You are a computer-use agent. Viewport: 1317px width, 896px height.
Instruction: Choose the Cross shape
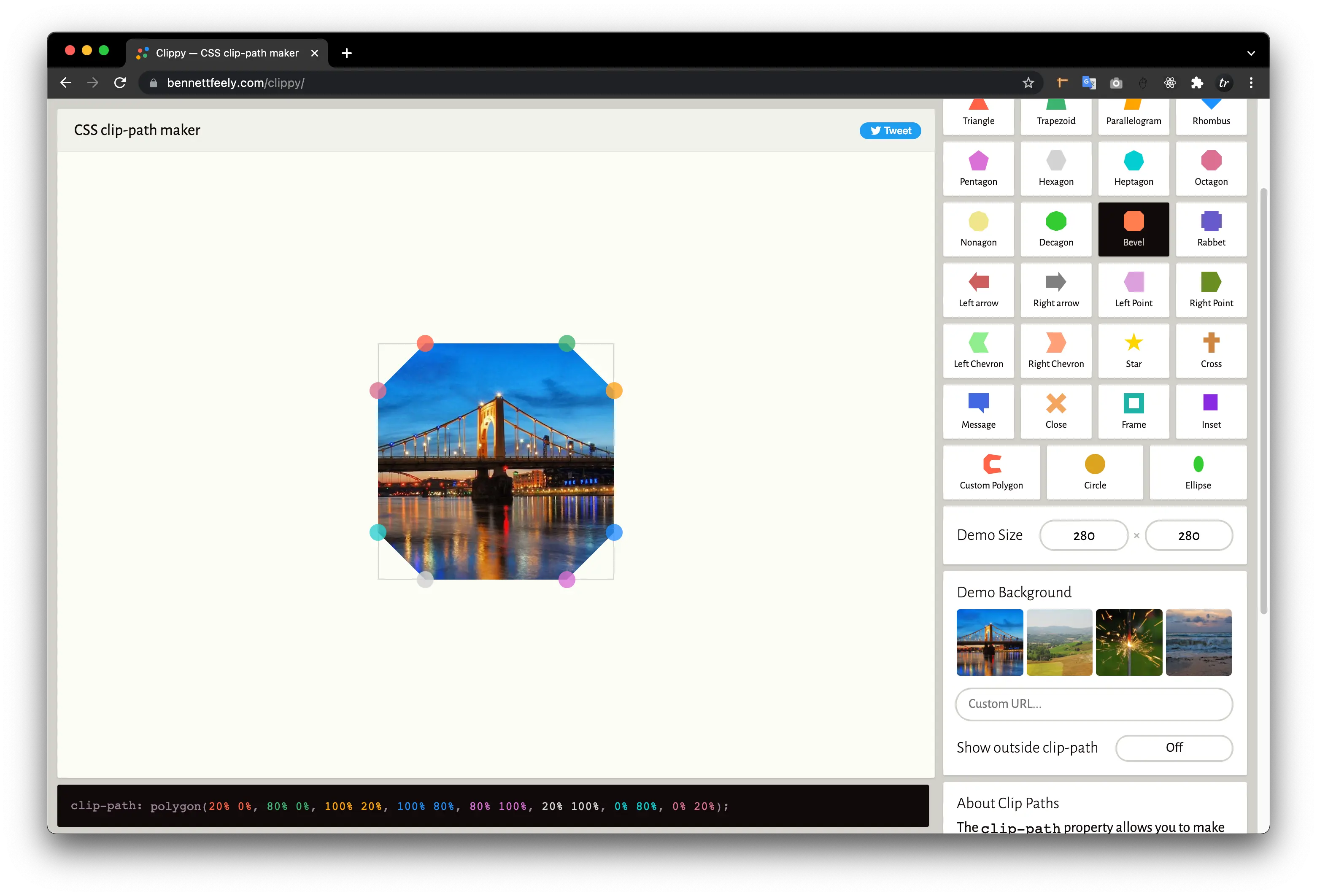point(1211,350)
